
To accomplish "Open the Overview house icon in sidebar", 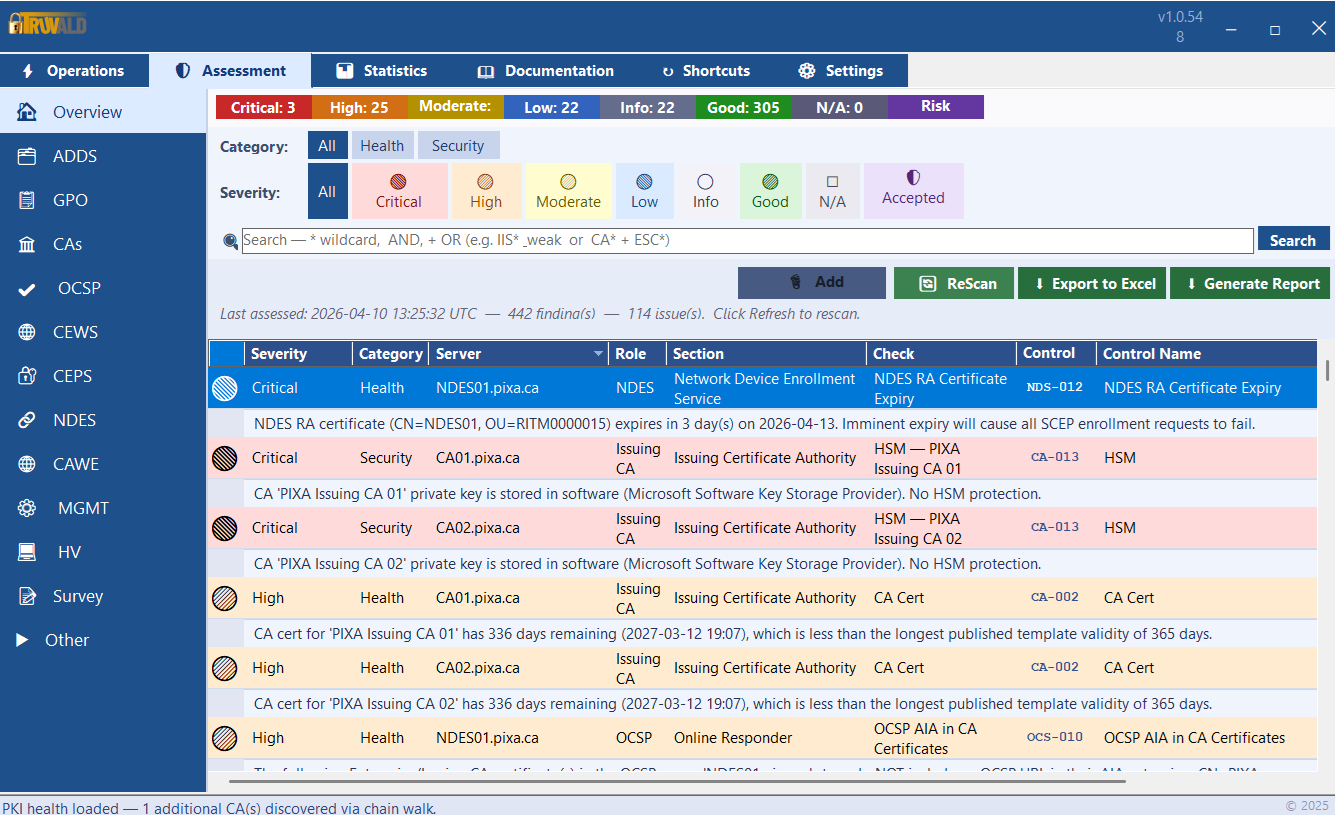I will point(27,112).
